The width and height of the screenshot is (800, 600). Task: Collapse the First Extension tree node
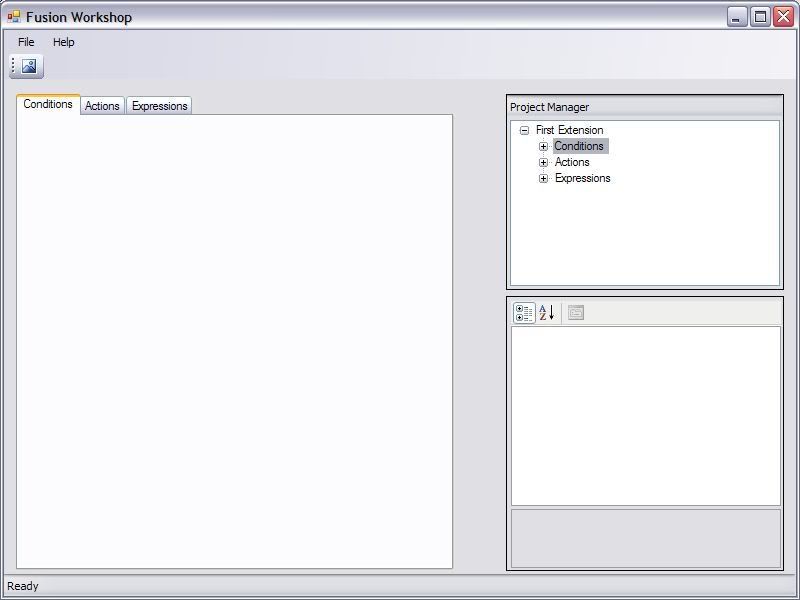[x=524, y=130]
